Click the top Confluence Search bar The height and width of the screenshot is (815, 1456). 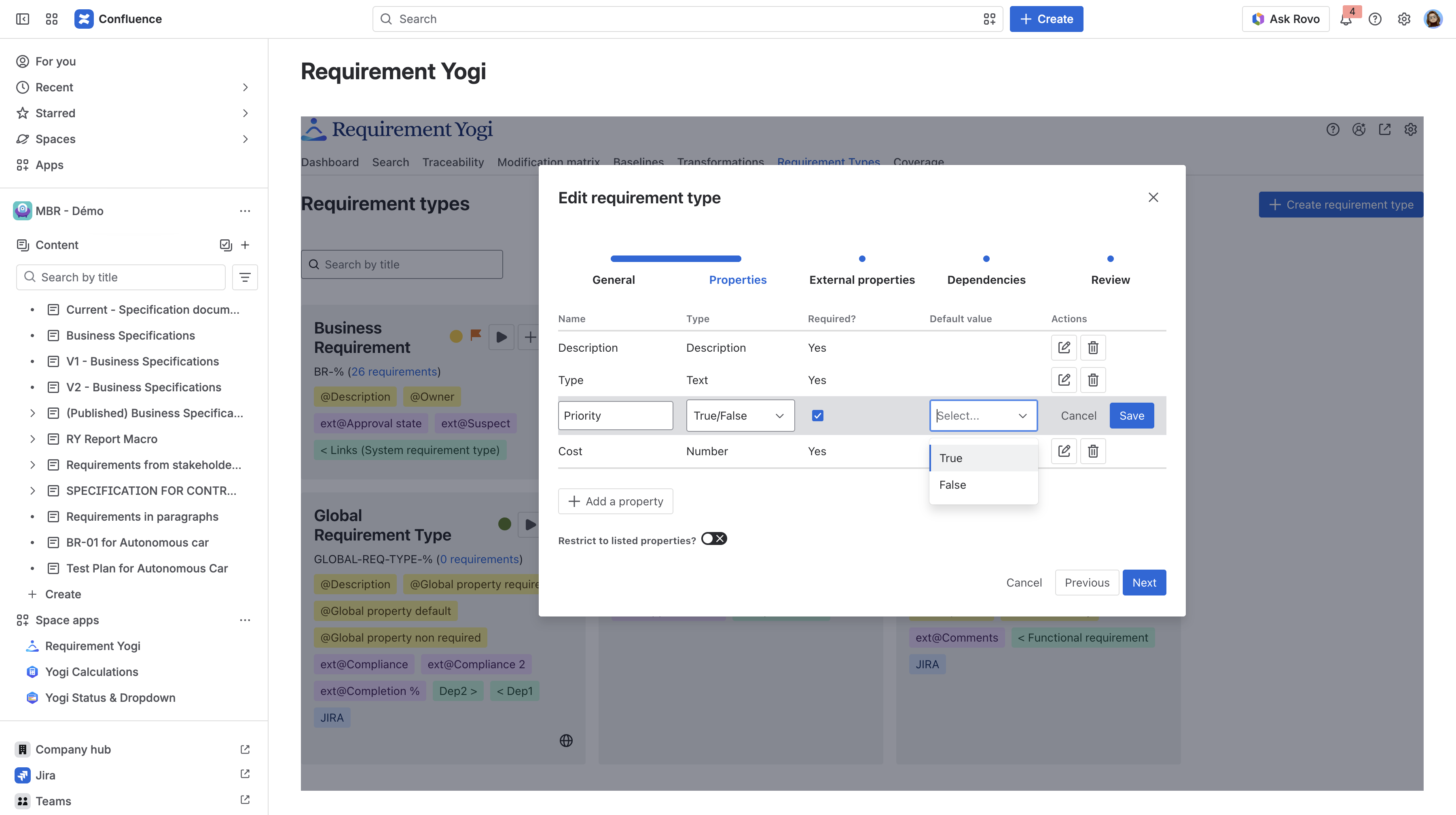point(687,19)
